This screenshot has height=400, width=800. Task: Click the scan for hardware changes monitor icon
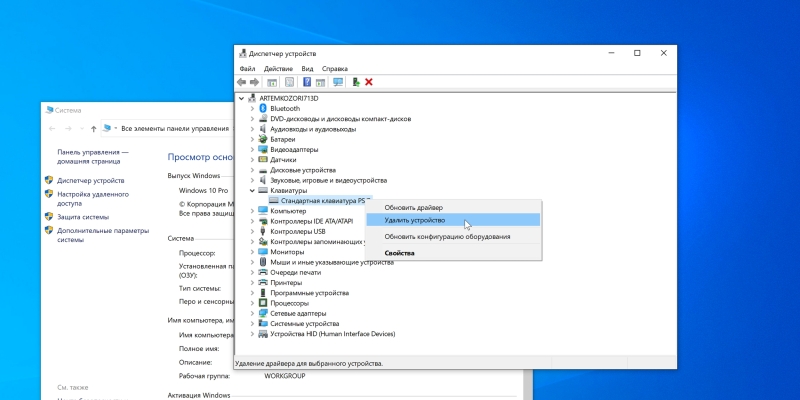click(338, 82)
